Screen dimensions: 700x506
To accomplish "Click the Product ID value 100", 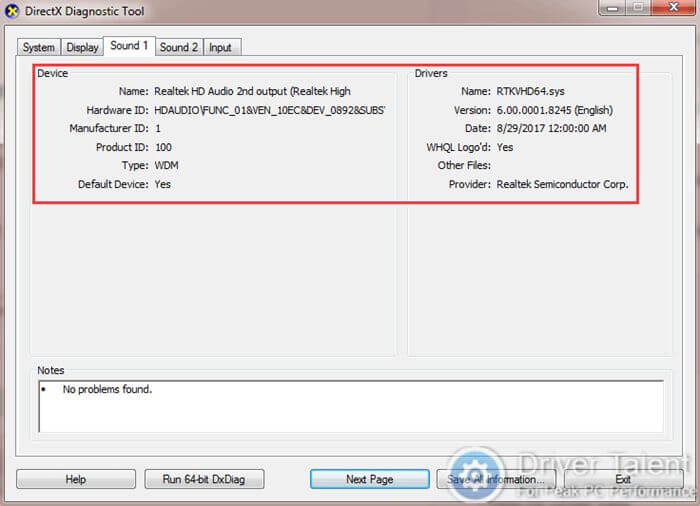I will (x=163, y=147).
